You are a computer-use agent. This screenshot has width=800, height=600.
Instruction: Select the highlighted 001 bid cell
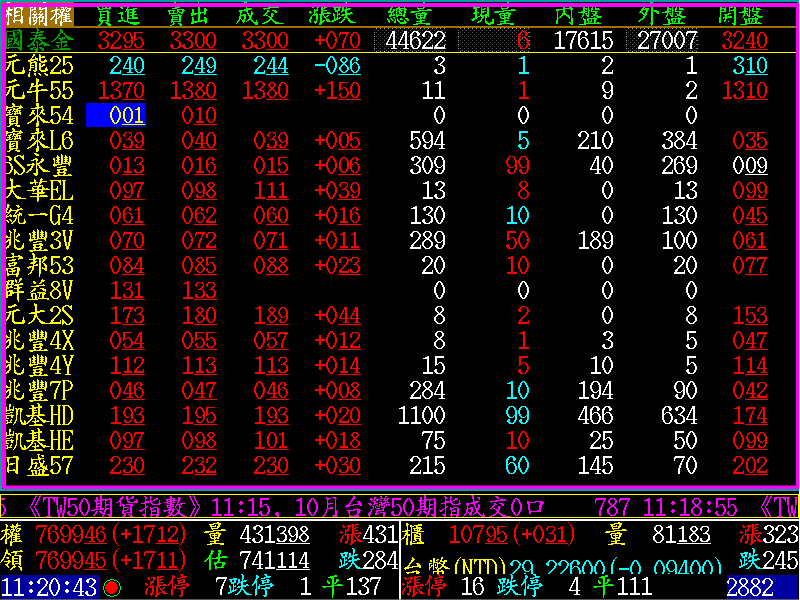point(116,115)
